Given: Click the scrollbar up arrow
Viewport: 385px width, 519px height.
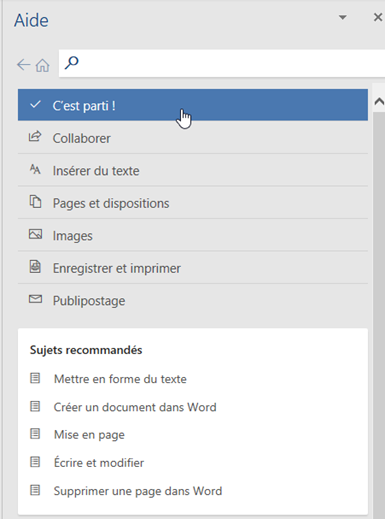Looking at the screenshot, I should [x=379, y=101].
